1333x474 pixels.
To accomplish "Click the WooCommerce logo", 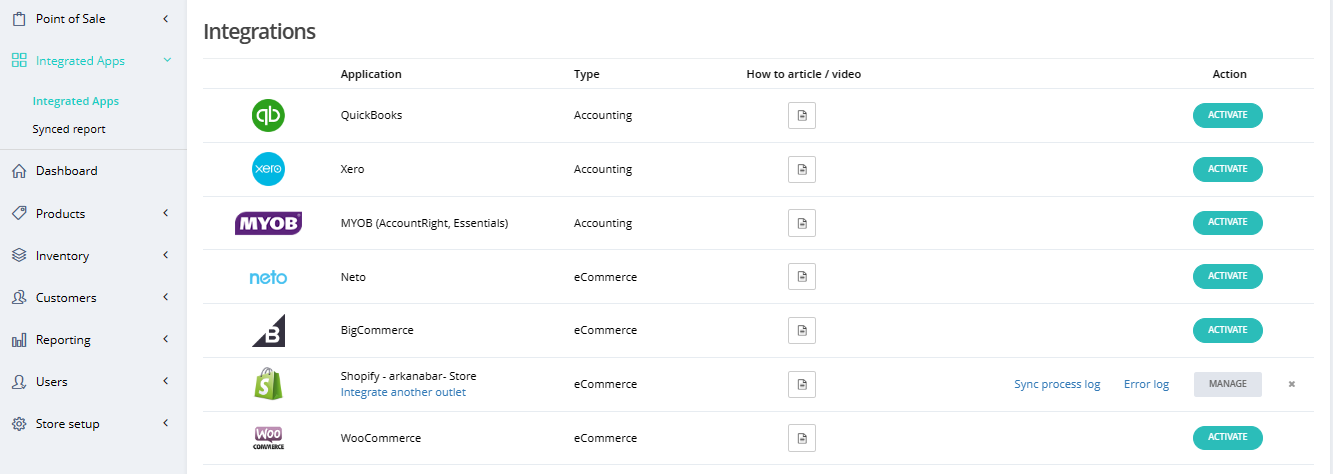I will (x=268, y=438).
